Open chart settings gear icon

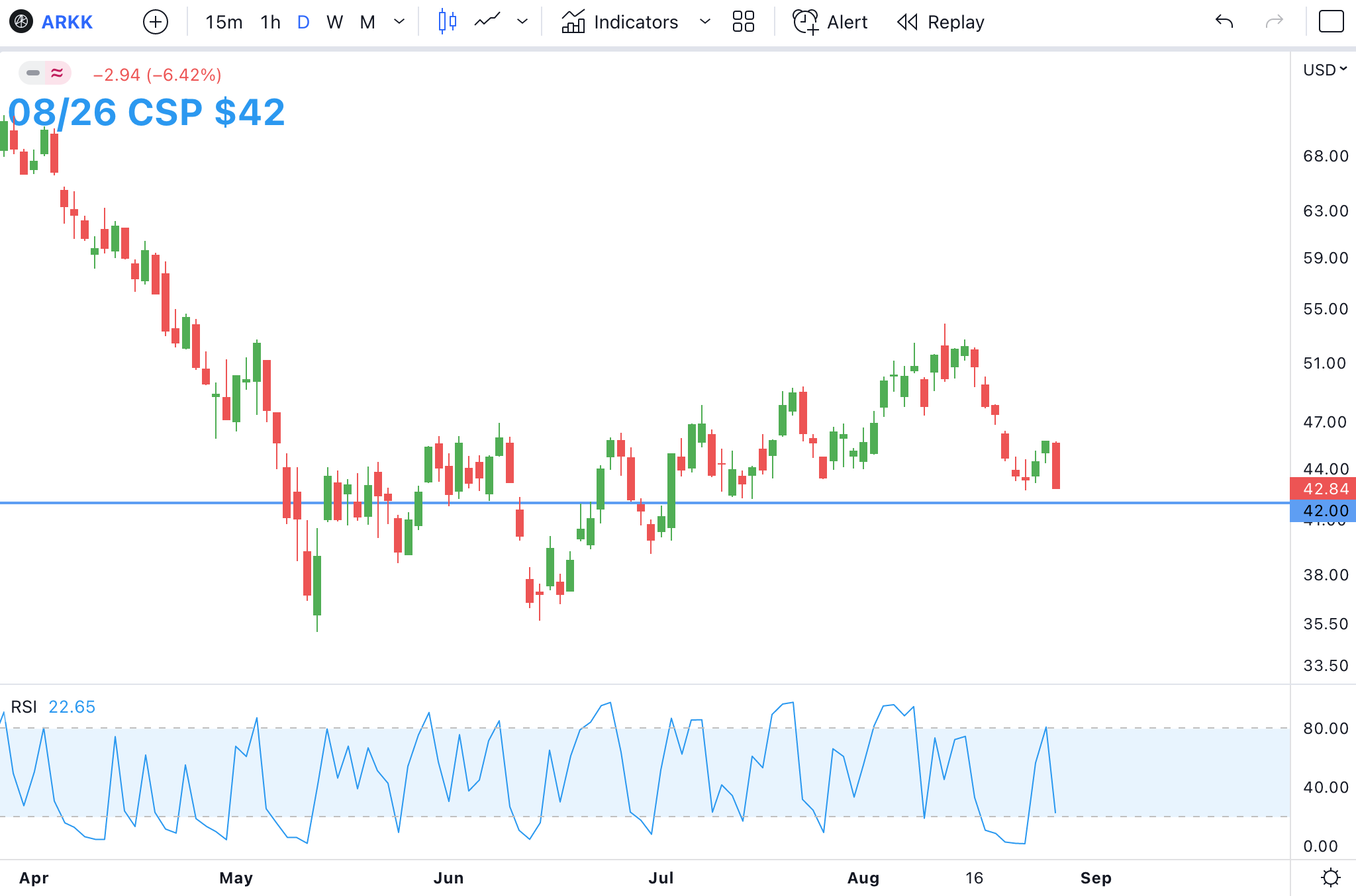(1330, 877)
